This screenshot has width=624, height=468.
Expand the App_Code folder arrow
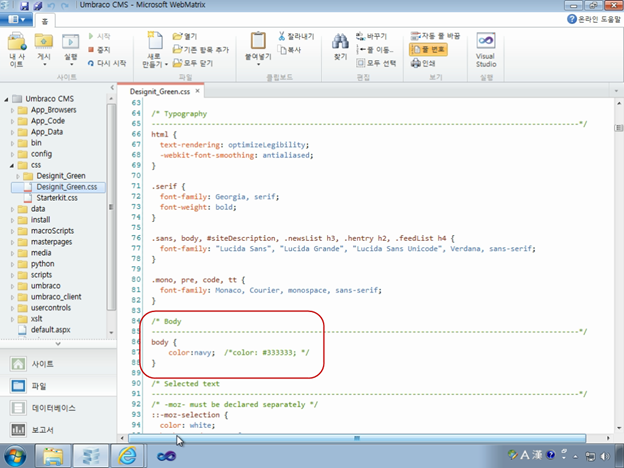[12, 121]
